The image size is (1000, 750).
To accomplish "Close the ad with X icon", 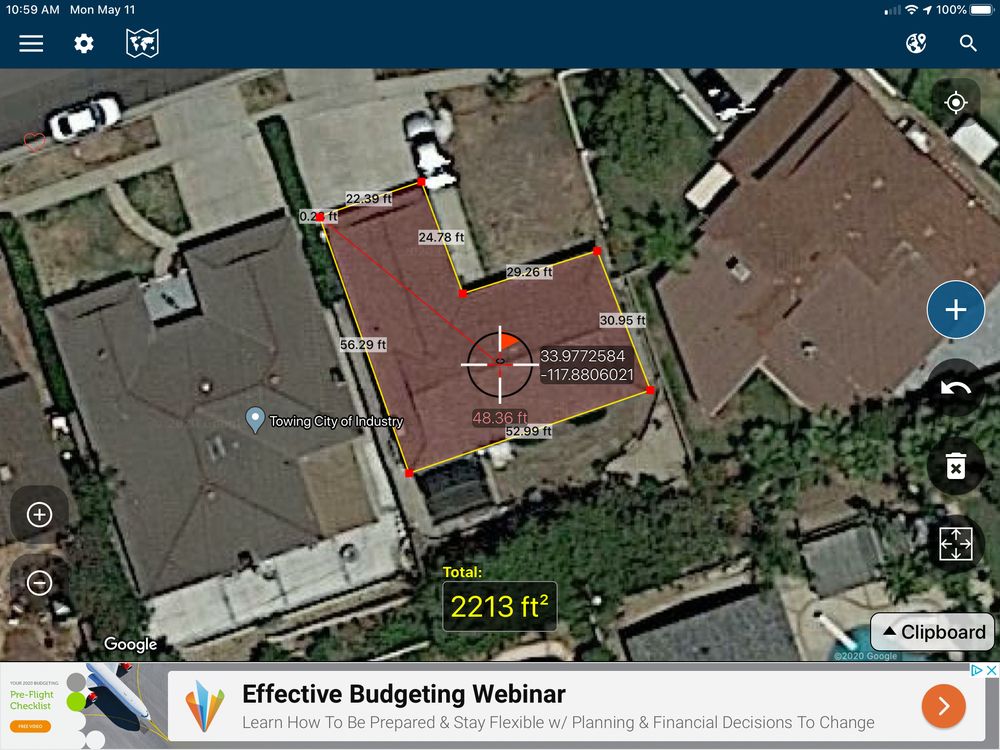I will click(x=992, y=670).
